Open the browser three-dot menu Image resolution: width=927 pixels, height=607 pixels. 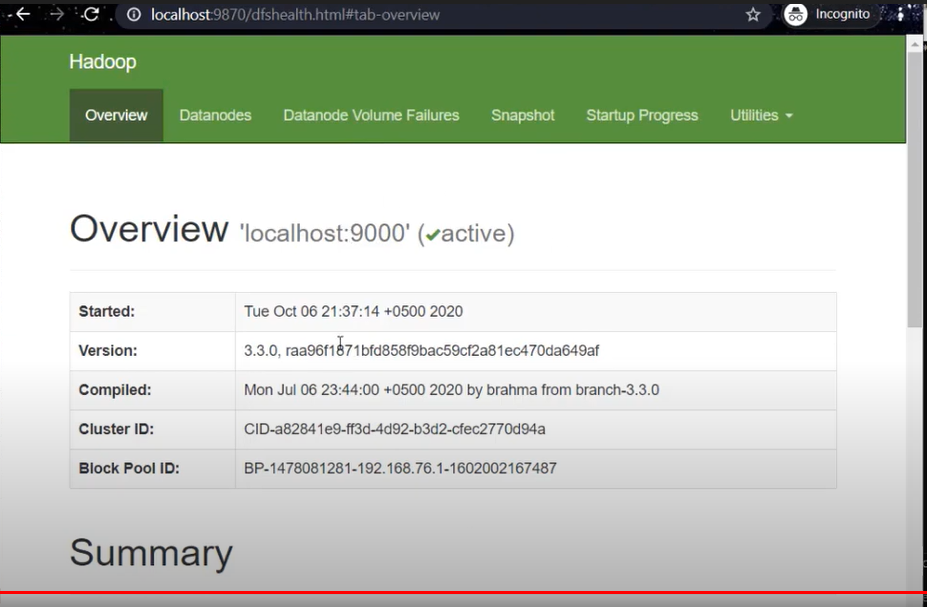point(900,15)
